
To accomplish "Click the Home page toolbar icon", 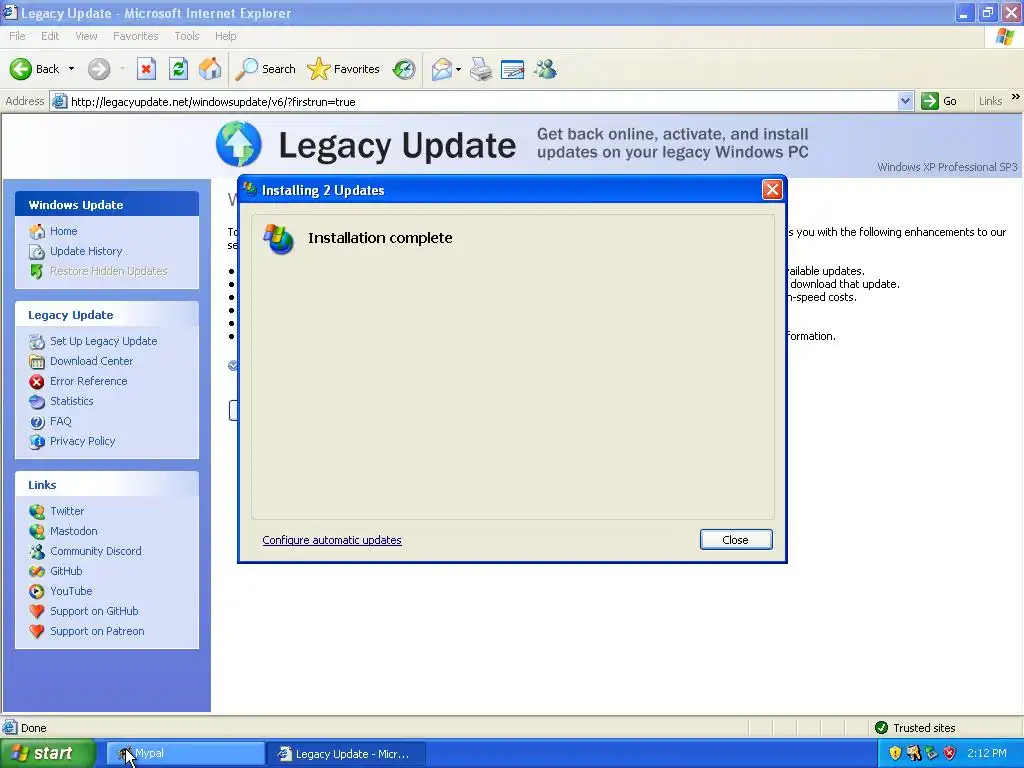I will point(210,69).
